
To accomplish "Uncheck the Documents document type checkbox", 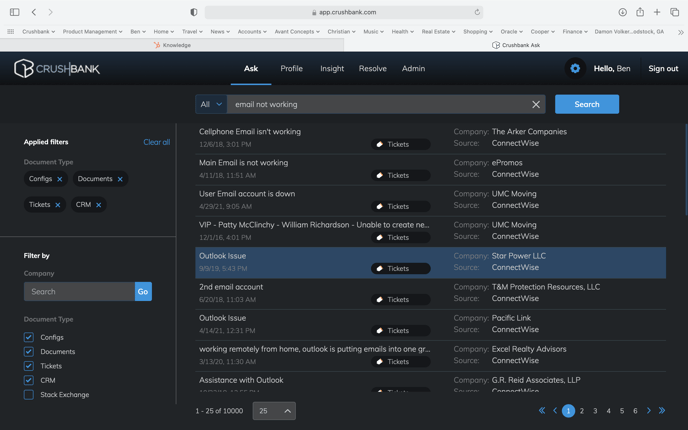I will click(29, 352).
